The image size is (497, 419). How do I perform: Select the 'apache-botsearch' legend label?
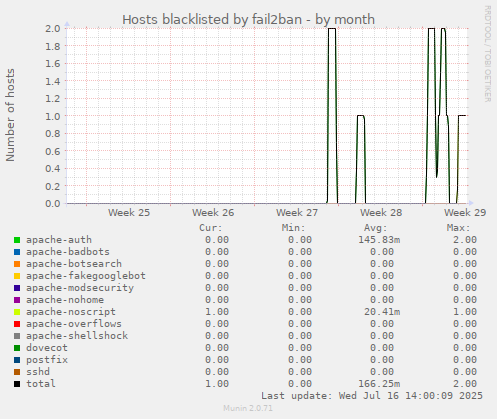tap(74, 264)
